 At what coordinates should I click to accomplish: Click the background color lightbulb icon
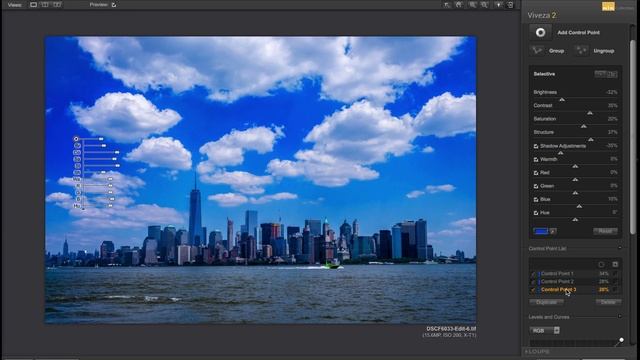499,5
